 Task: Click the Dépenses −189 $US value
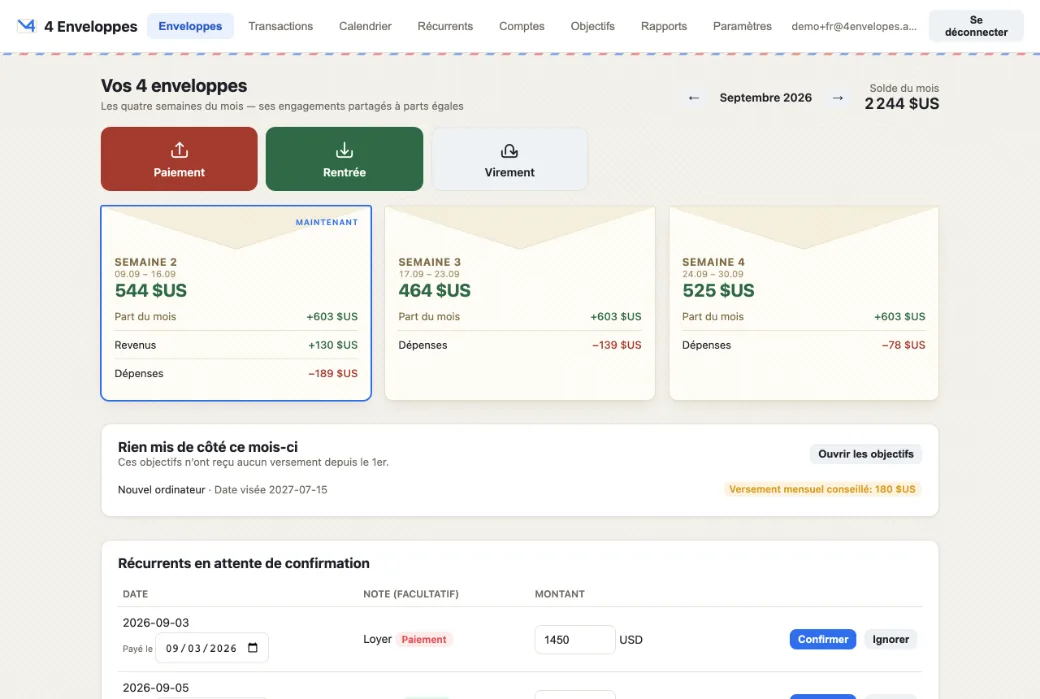click(x=333, y=373)
